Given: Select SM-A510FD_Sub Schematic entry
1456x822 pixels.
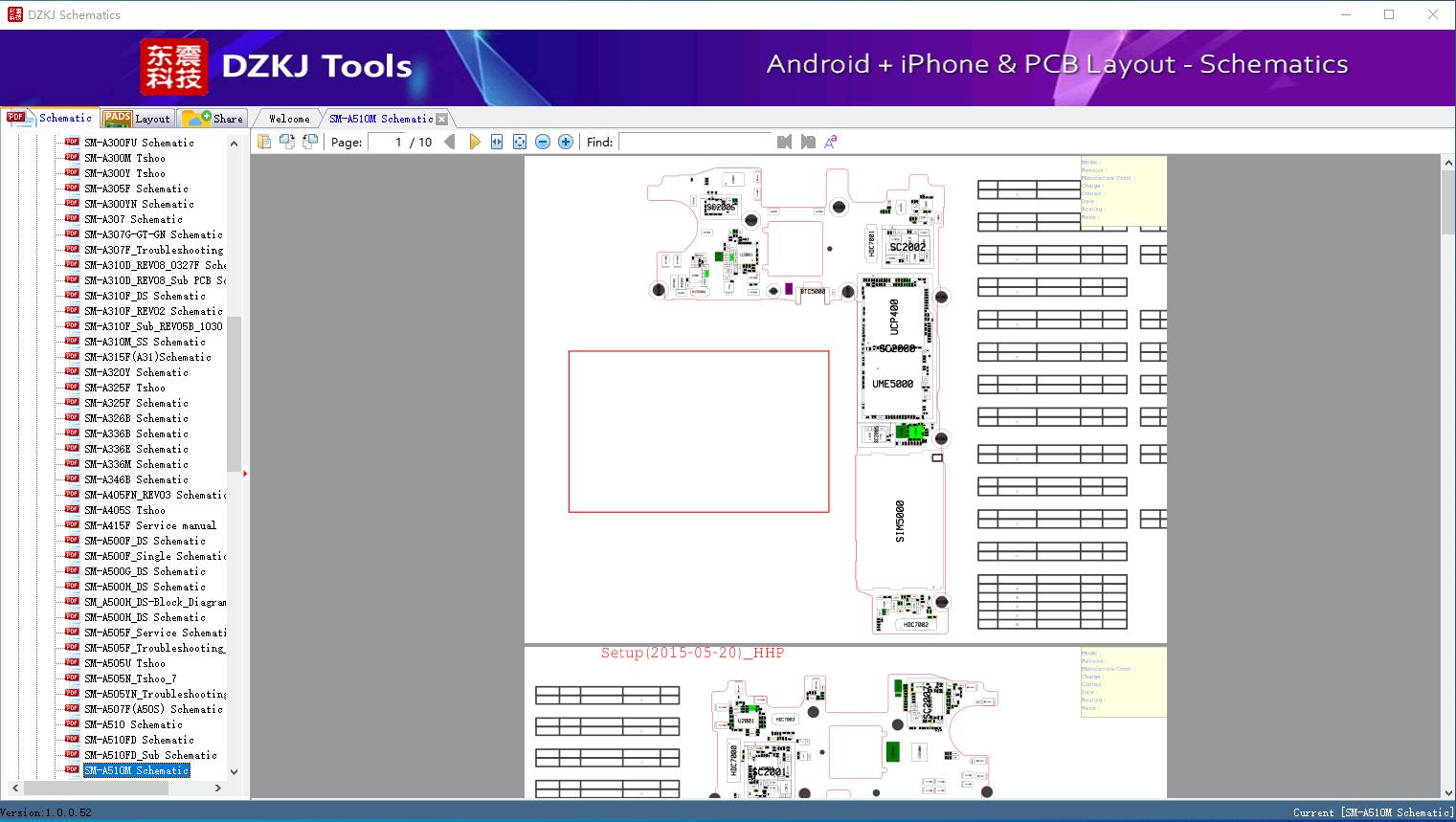Looking at the screenshot, I should point(150,755).
